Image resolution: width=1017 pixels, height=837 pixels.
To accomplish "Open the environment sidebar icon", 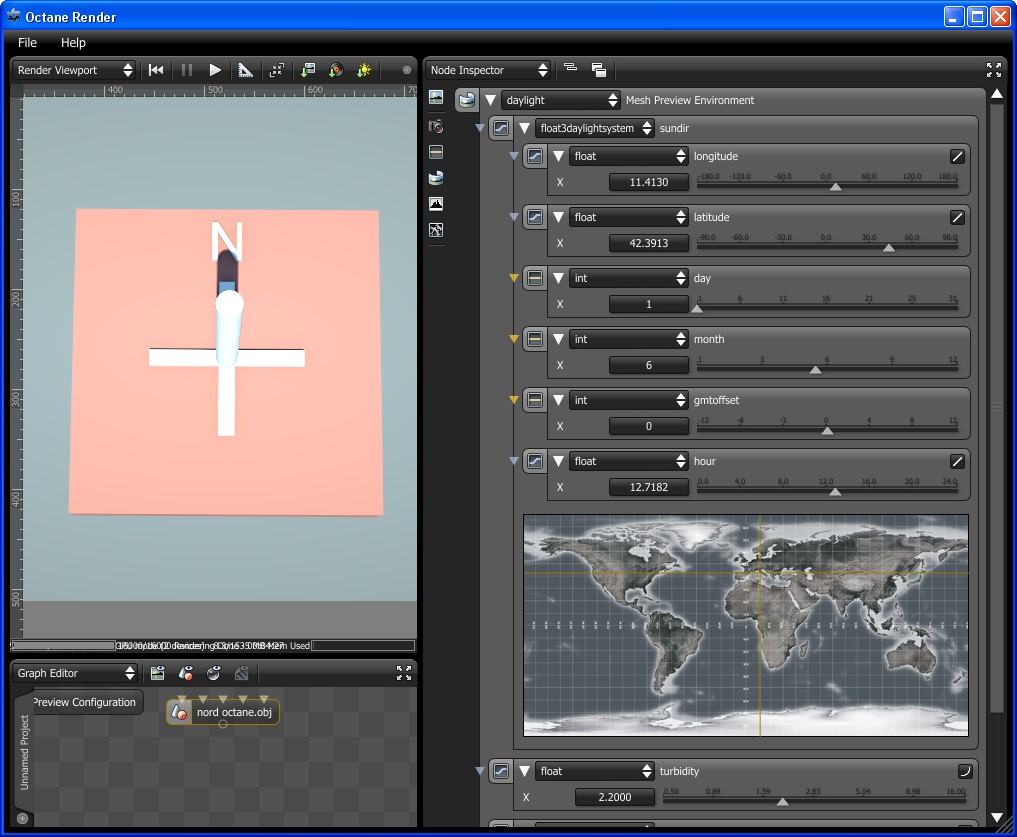I will (x=436, y=178).
